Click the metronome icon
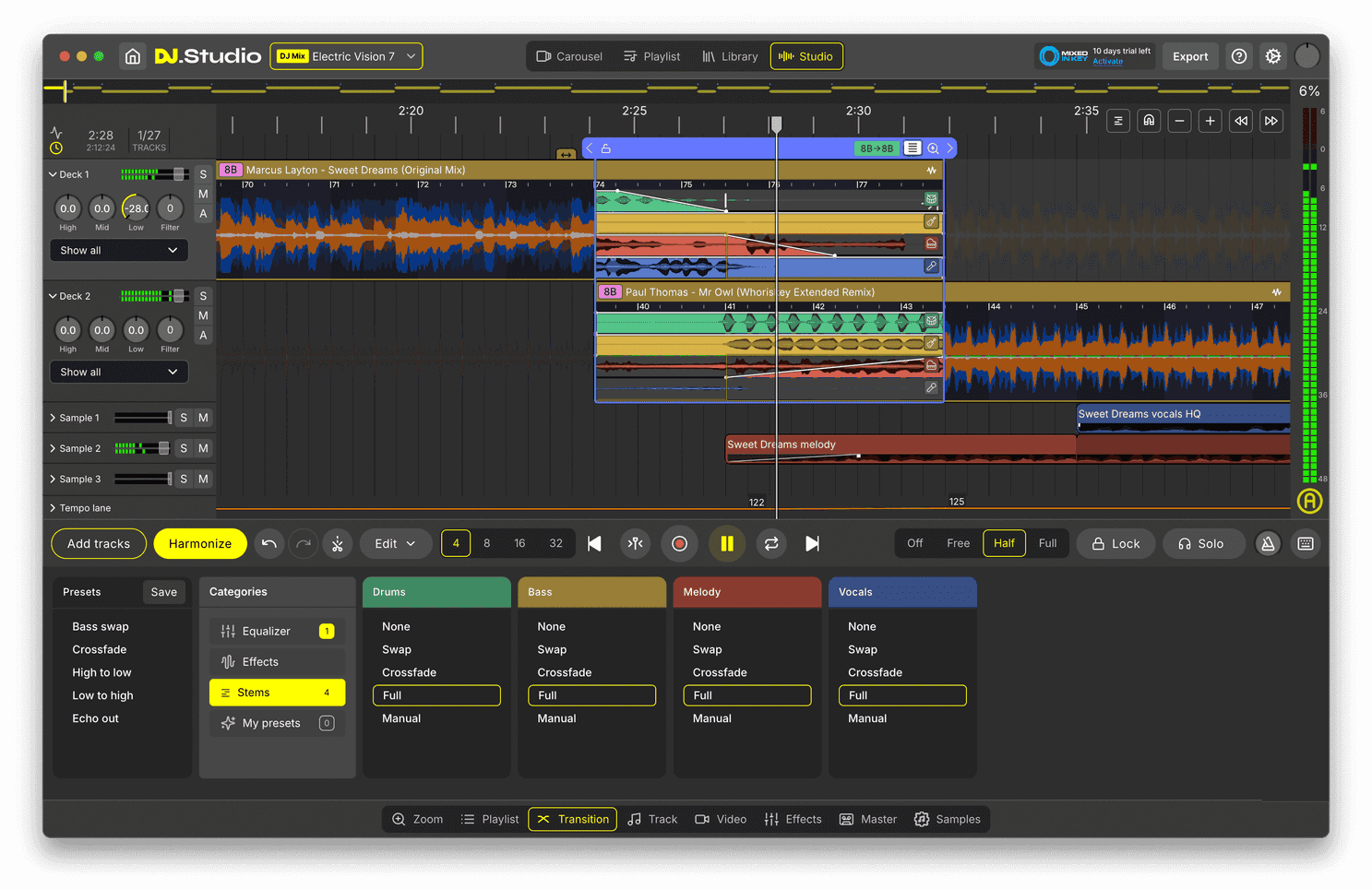 (1268, 544)
